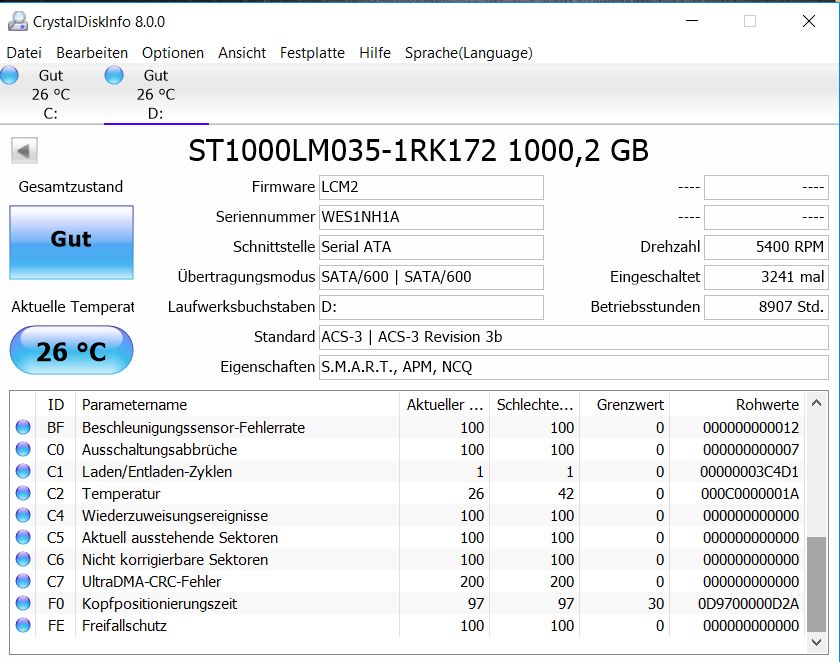Select the blue health status dot for drive C:
Image resolution: width=840 pixels, height=662 pixels.
coord(12,74)
